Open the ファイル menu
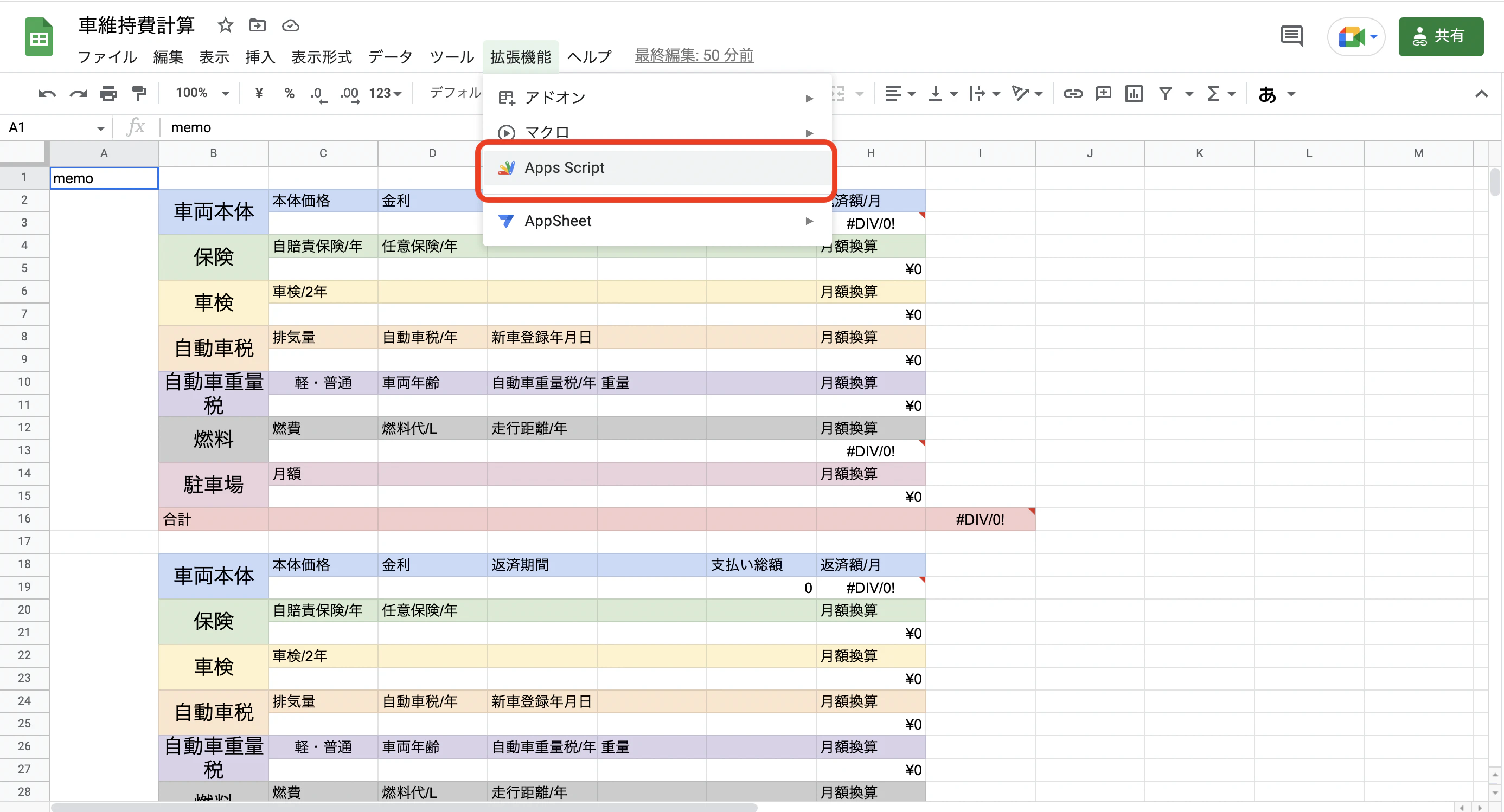Screen dimensions: 1504x812 pos(107,56)
